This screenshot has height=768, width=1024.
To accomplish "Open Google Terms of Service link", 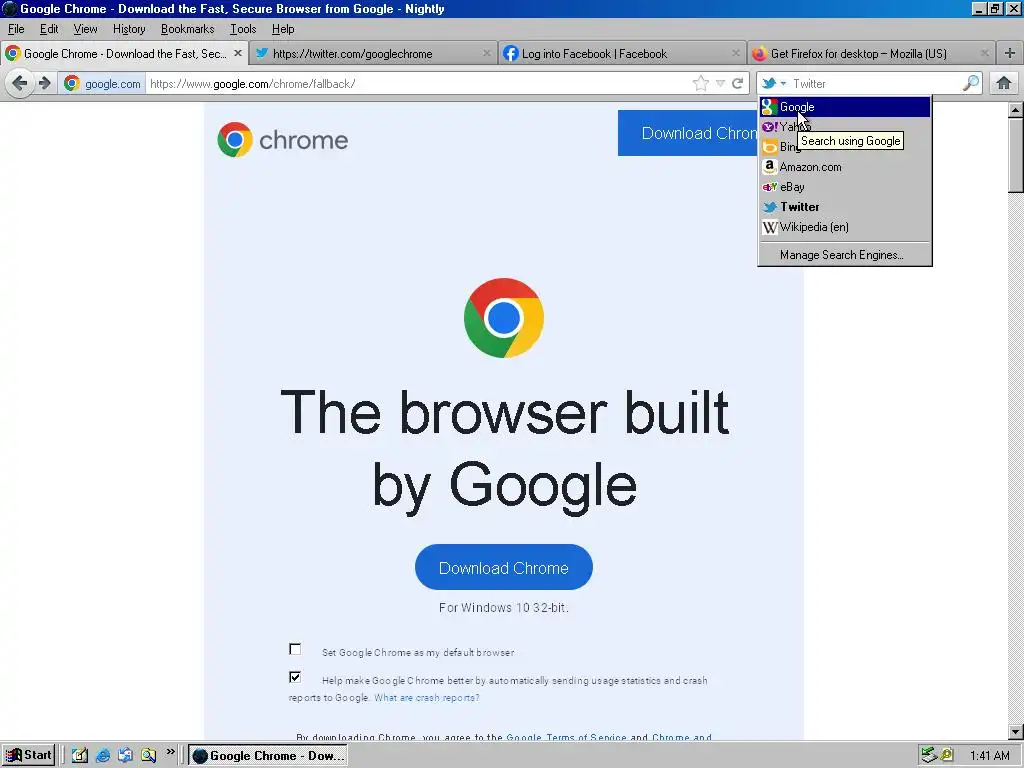I will click(566, 737).
